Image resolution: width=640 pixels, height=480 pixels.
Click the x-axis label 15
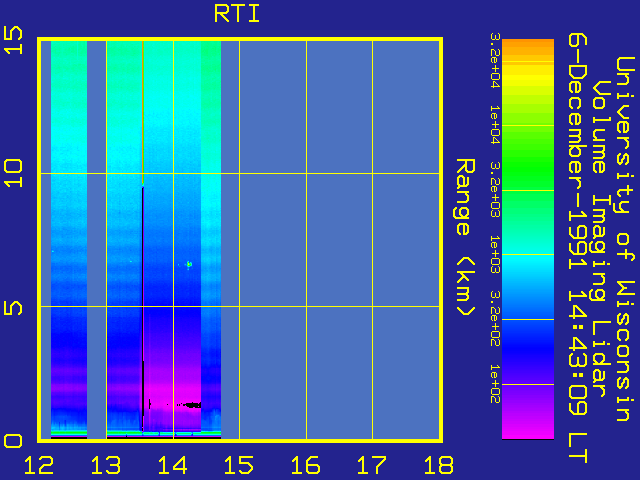point(239,465)
